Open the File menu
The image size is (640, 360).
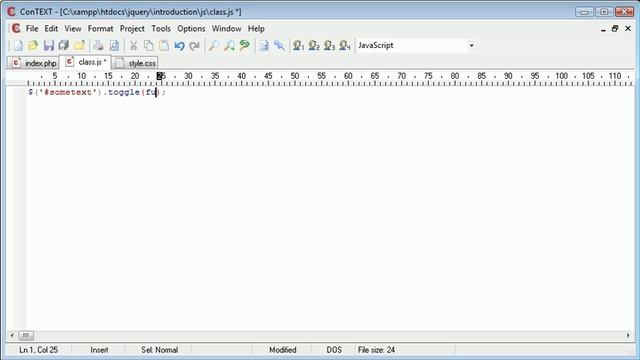[32, 29]
